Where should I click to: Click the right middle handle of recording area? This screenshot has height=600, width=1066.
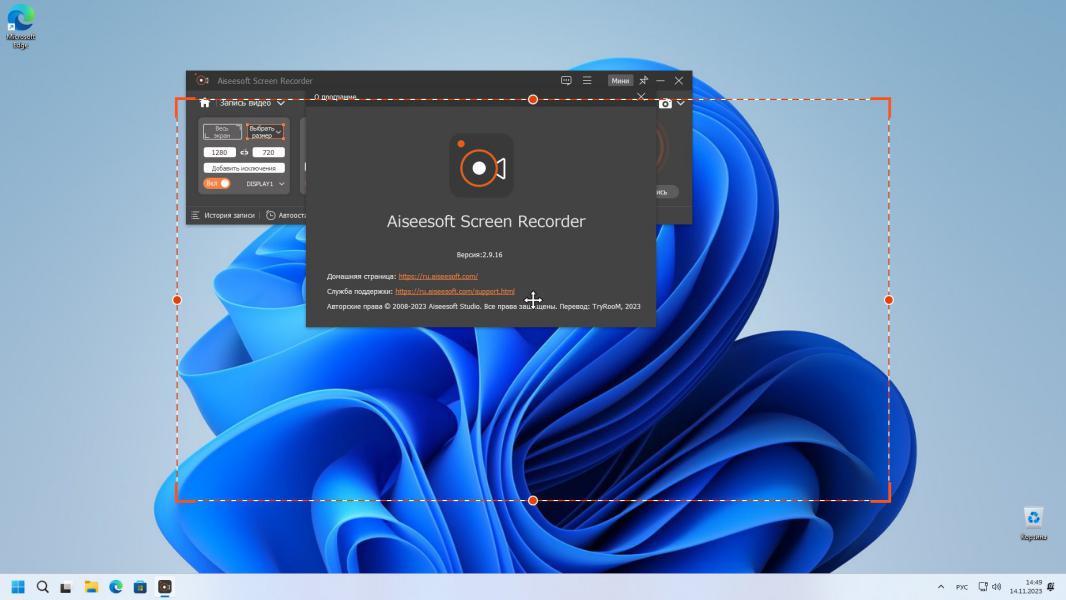pos(889,300)
